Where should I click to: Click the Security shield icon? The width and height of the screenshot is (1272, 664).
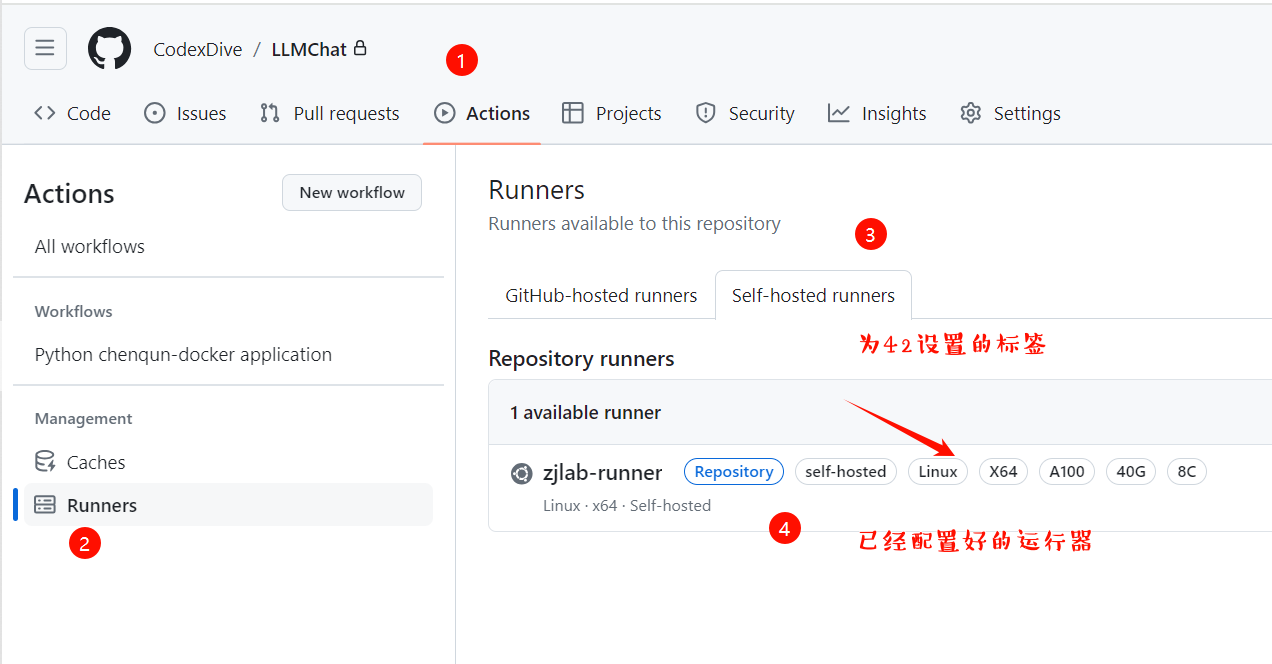(x=706, y=113)
